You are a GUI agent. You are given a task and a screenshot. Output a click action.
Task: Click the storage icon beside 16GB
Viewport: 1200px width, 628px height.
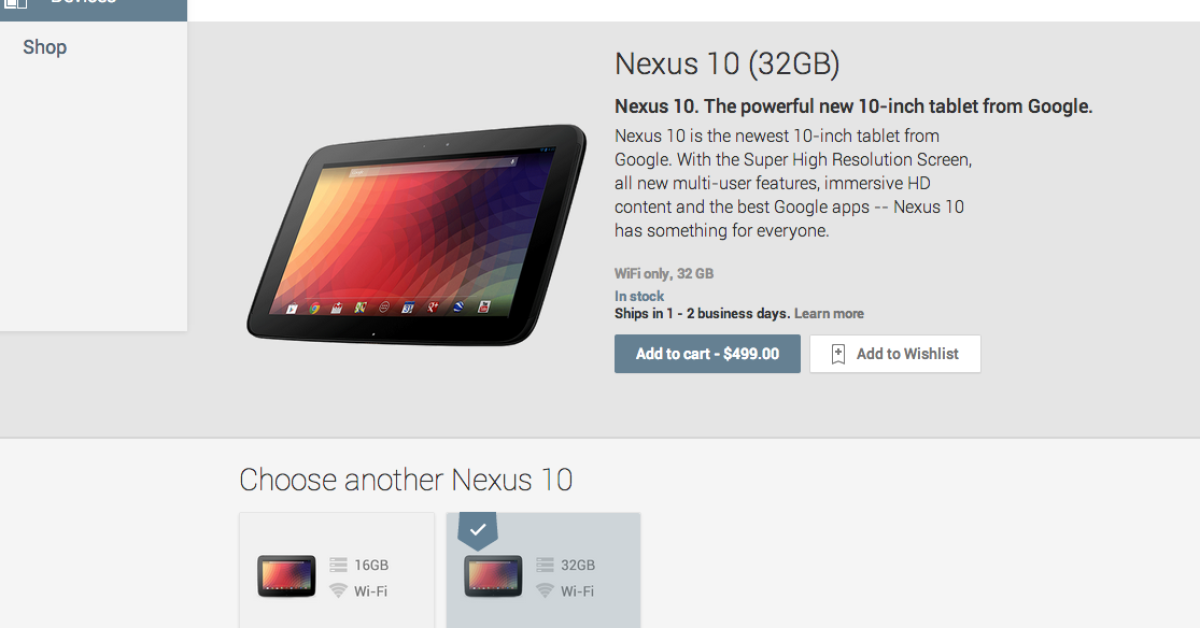click(x=338, y=565)
